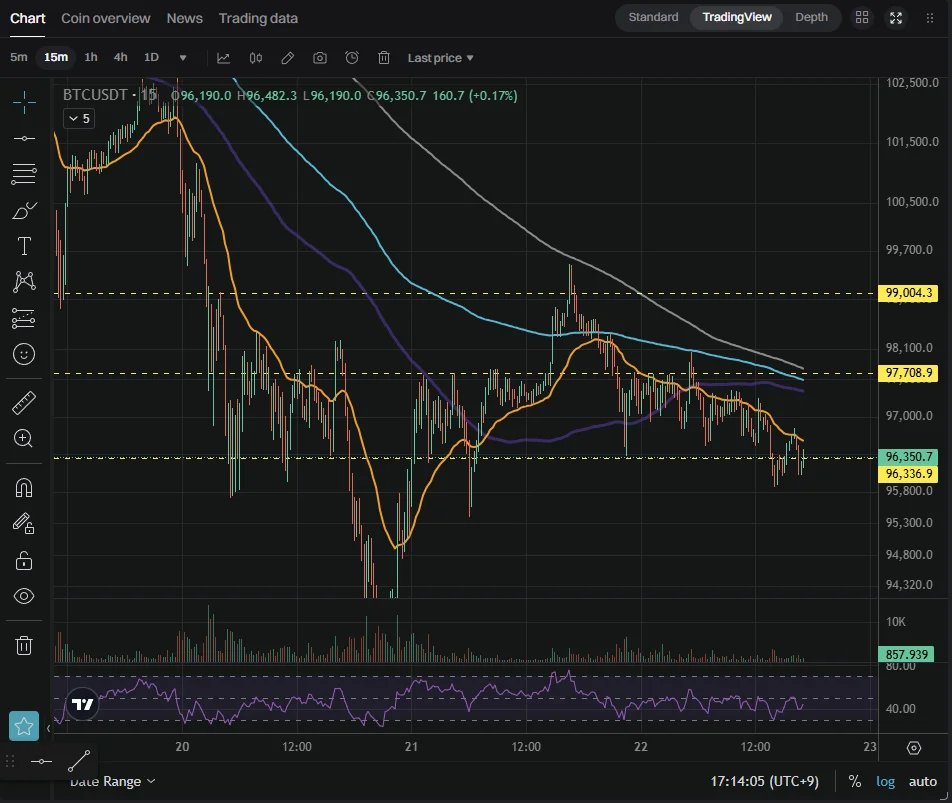Viewport: 952px width, 803px height.
Task: Click the TradingView logo badge
Action: [82, 704]
